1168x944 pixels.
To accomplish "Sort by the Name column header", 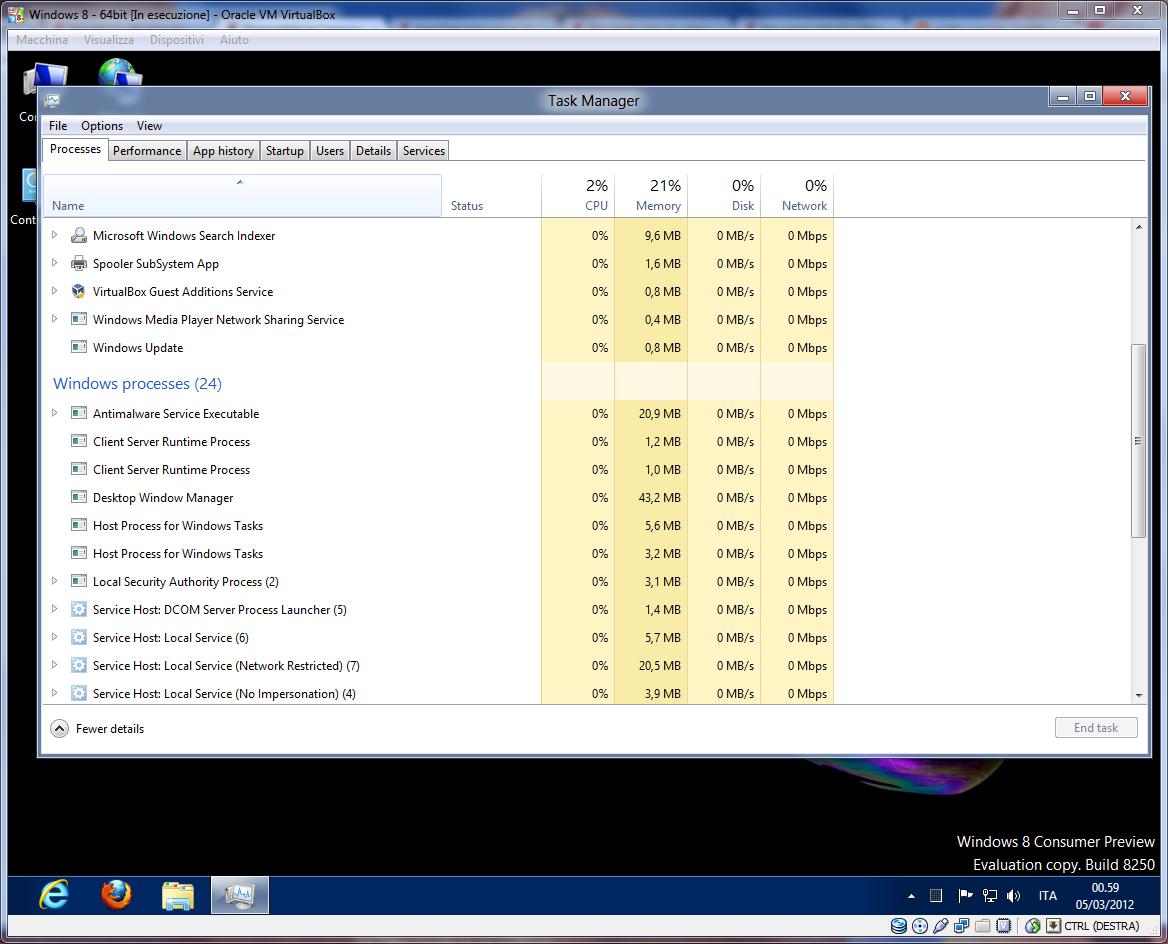I will [x=243, y=196].
